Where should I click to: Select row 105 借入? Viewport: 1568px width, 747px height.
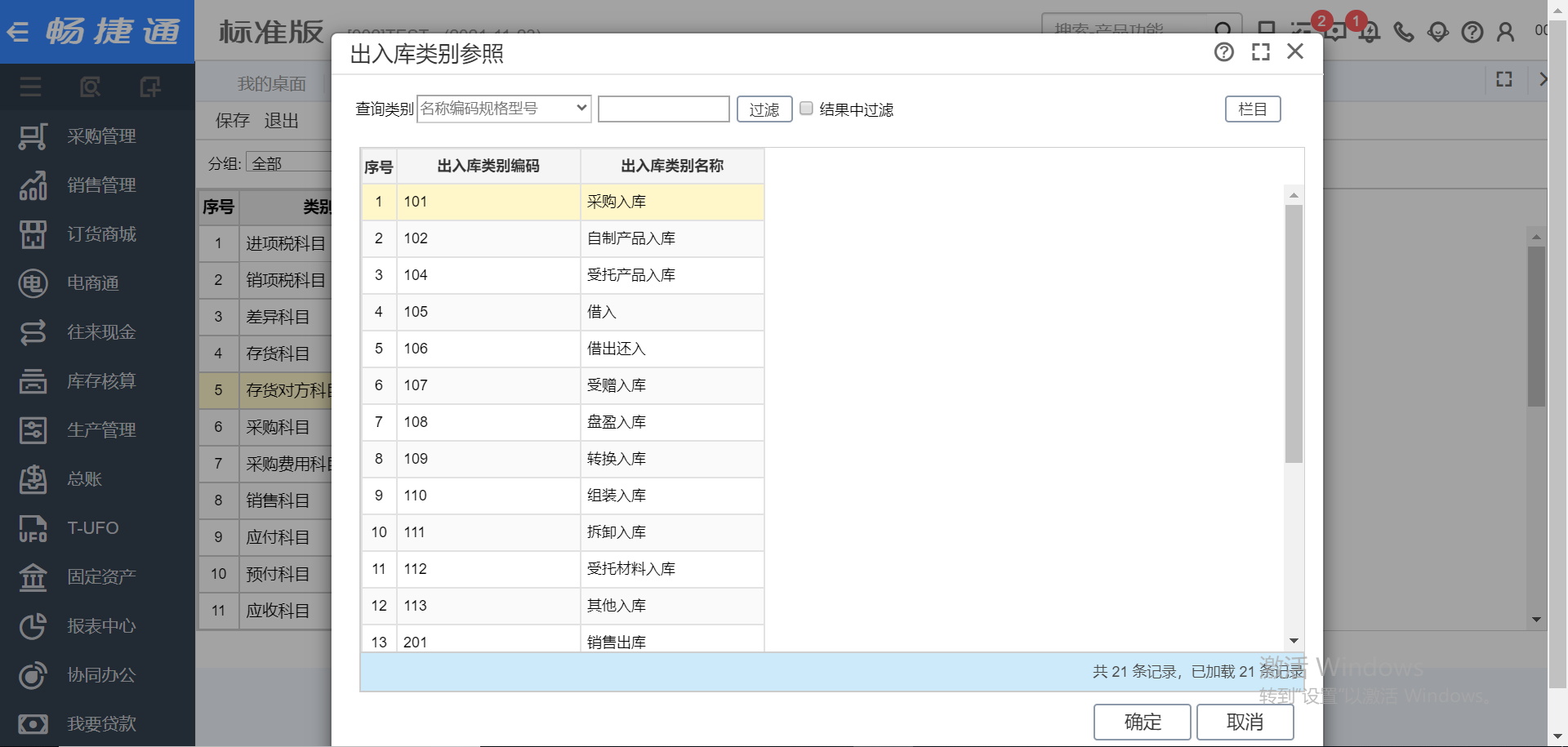[563, 312]
